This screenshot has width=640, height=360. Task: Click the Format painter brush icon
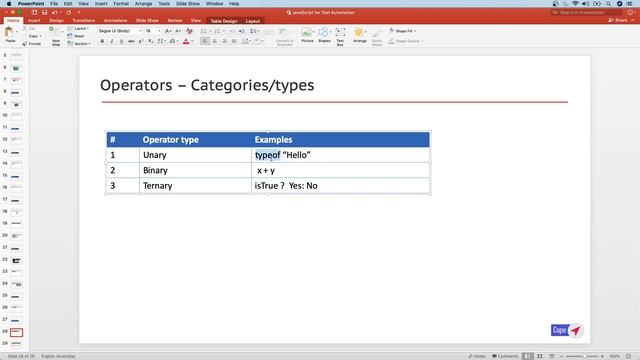25,44
